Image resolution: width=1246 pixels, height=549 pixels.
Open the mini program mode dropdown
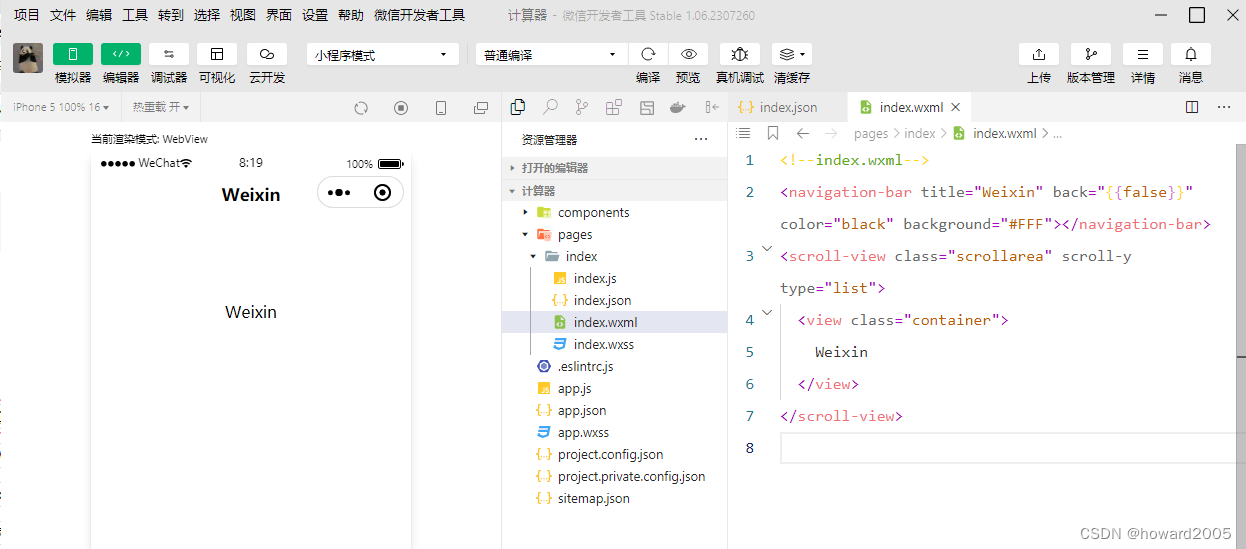click(383, 55)
